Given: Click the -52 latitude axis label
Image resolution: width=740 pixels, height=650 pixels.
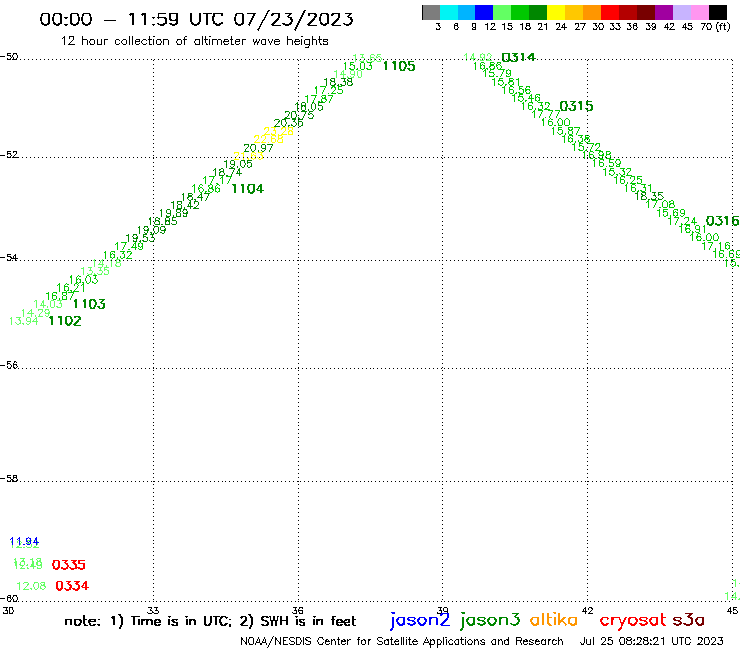Looking at the screenshot, I should coord(9,155).
